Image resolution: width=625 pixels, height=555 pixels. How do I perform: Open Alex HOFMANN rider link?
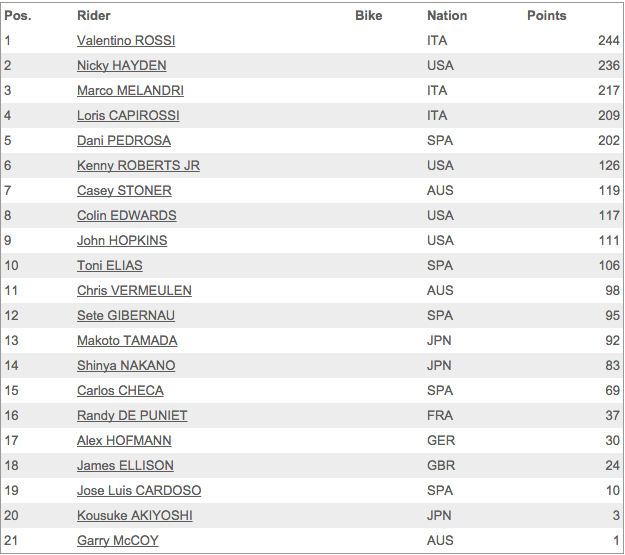pyautogui.click(x=124, y=441)
